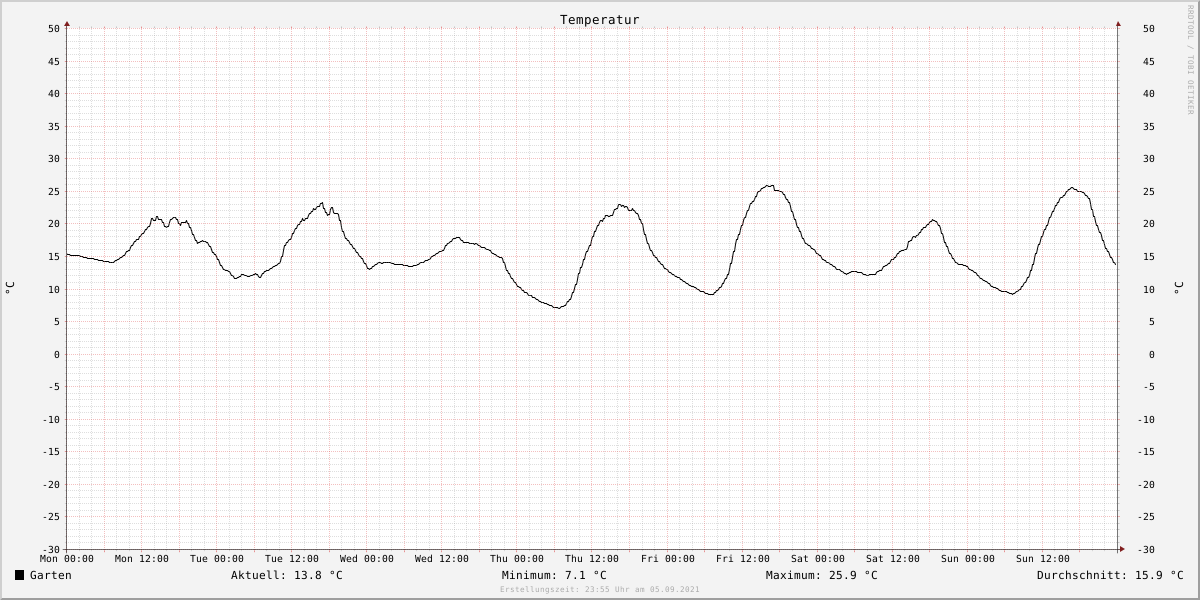Click the Sun 12:00 axis label
This screenshot has height=600, width=1200.
pyautogui.click(x=1043, y=559)
